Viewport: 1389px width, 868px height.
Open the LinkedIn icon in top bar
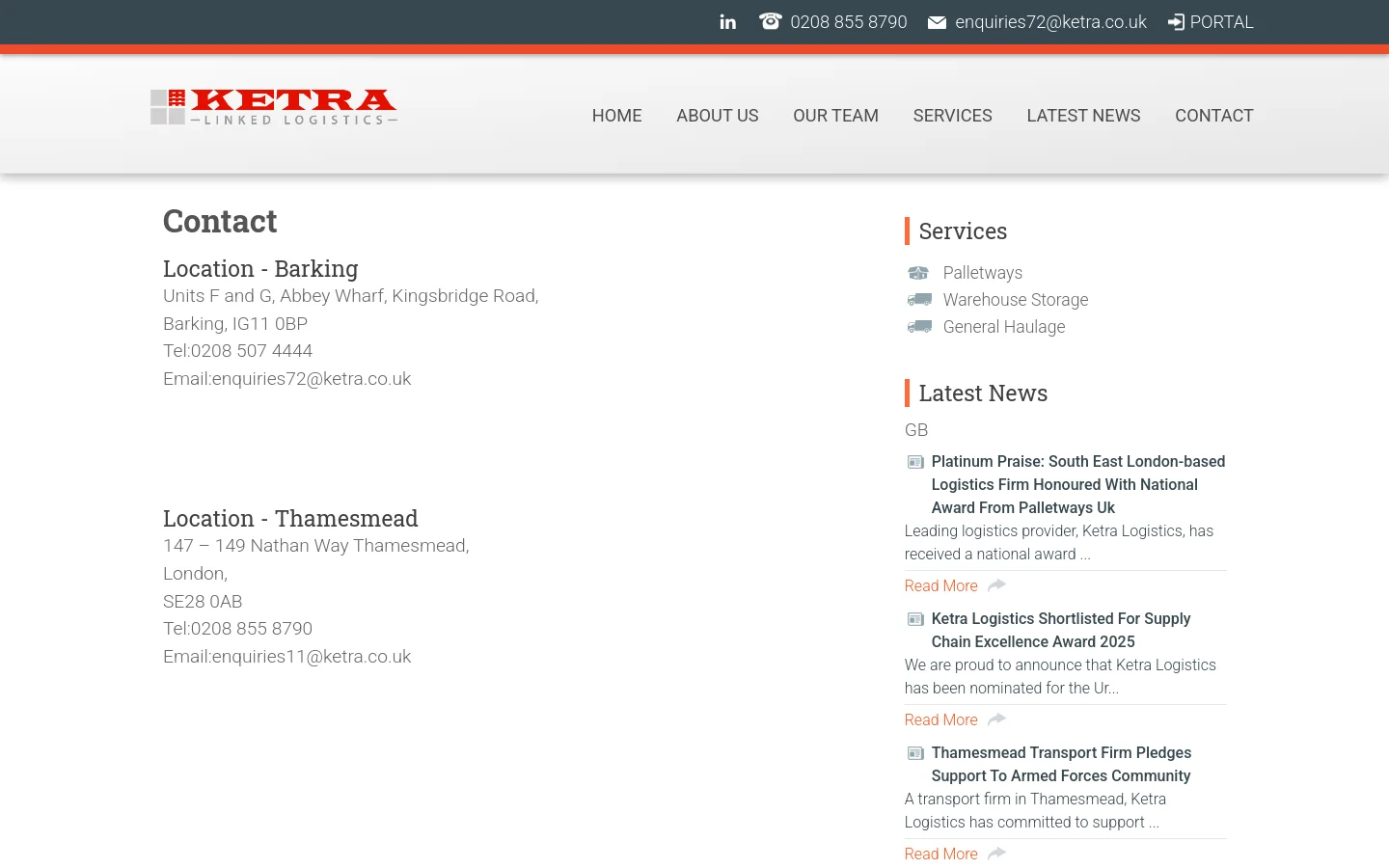tap(728, 22)
